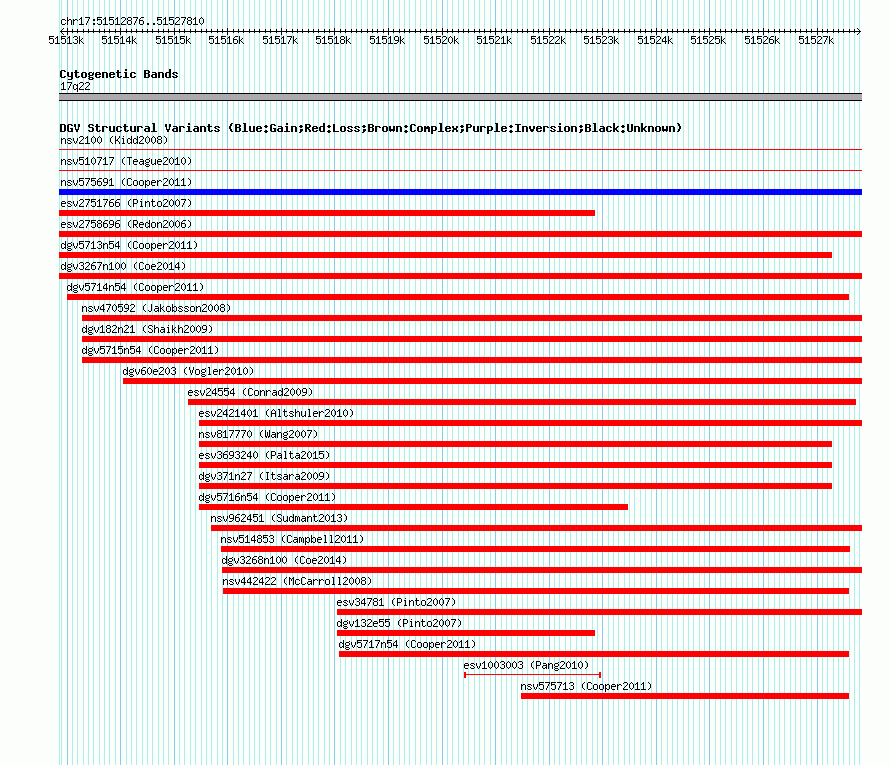The height and width of the screenshot is (765, 890).
Task: Click the ruler's right arrow end
Action: tap(859, 31)
